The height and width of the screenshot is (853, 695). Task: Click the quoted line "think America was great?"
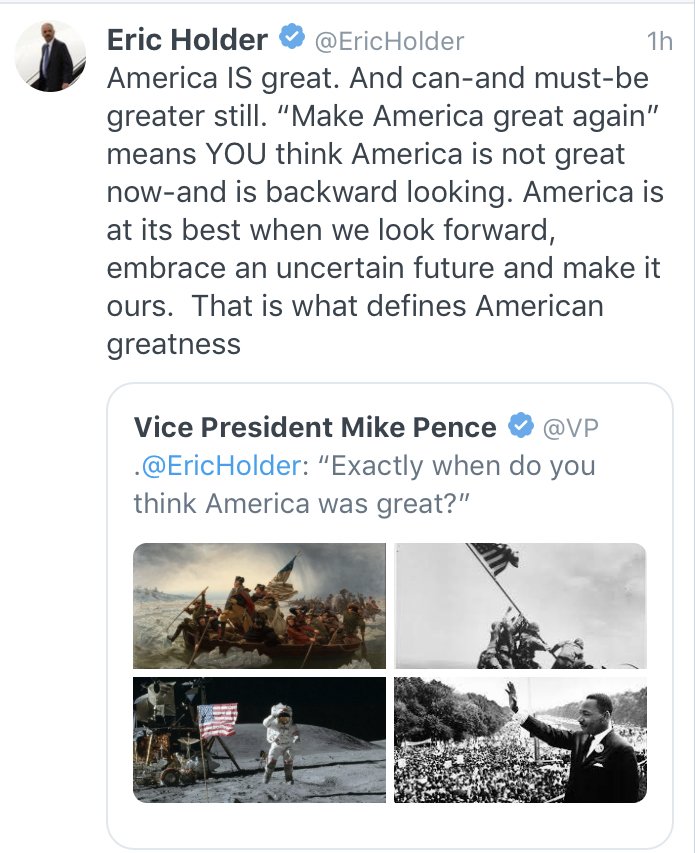pyautogui.click(x=300, y=503)
